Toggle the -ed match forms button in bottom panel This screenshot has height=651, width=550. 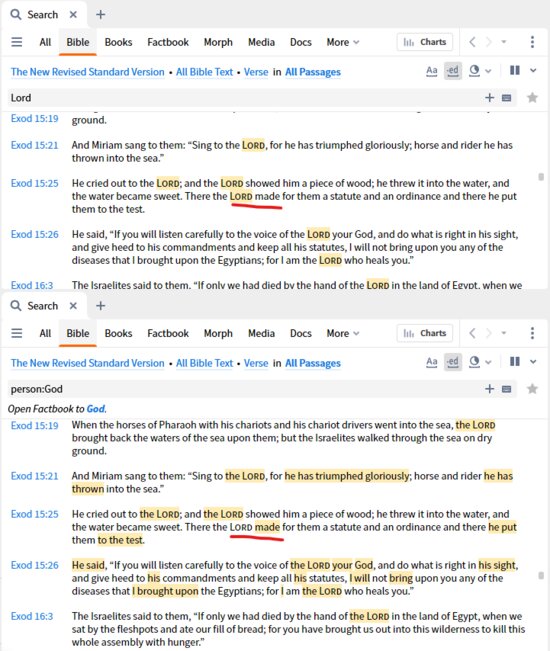click(452, 362)
